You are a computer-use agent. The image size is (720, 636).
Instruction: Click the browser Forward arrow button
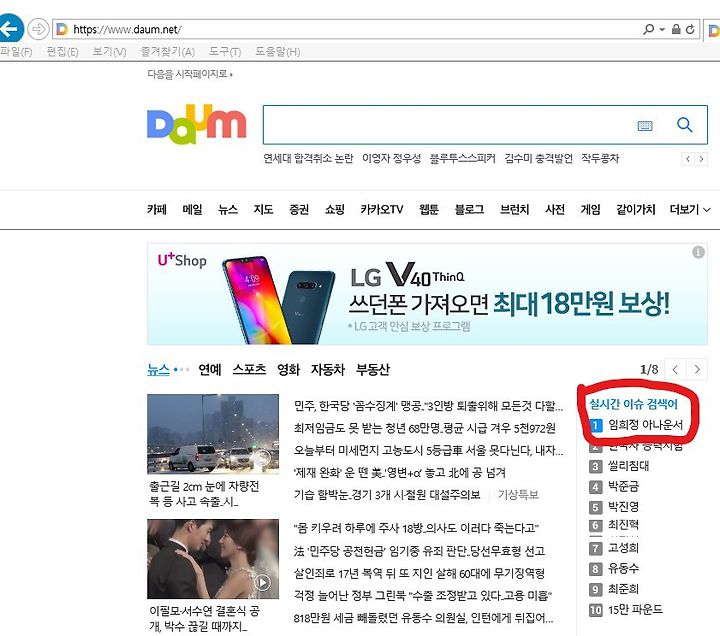pos(38,29)
